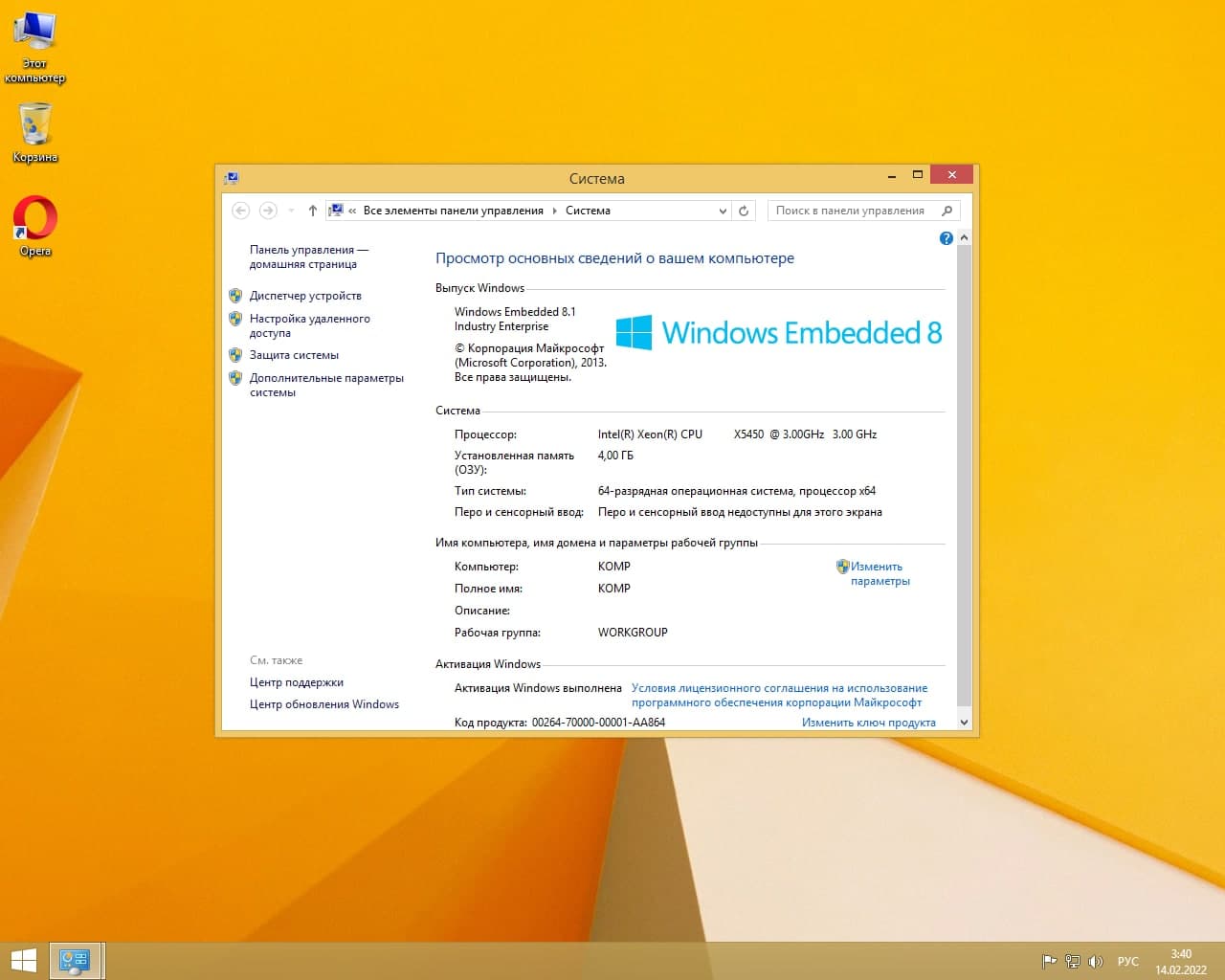
Task: Click the search magnifier icon
Action: 947,211
